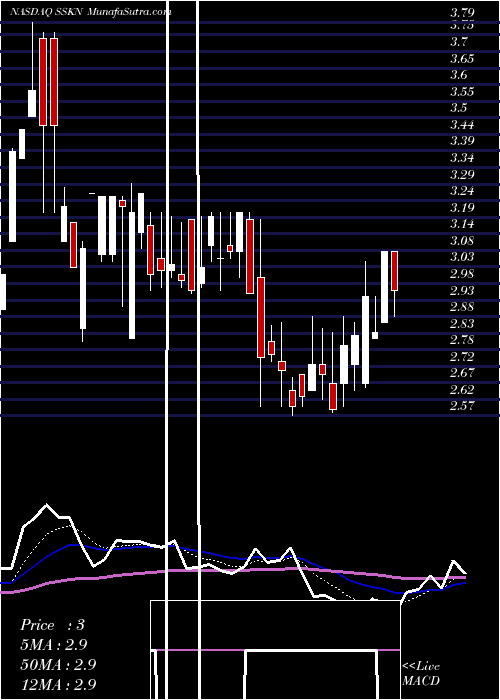Screen dimensions: 500x700
Task: Click the 'Price : 3' readout
Action: click(x=53, y=625)
